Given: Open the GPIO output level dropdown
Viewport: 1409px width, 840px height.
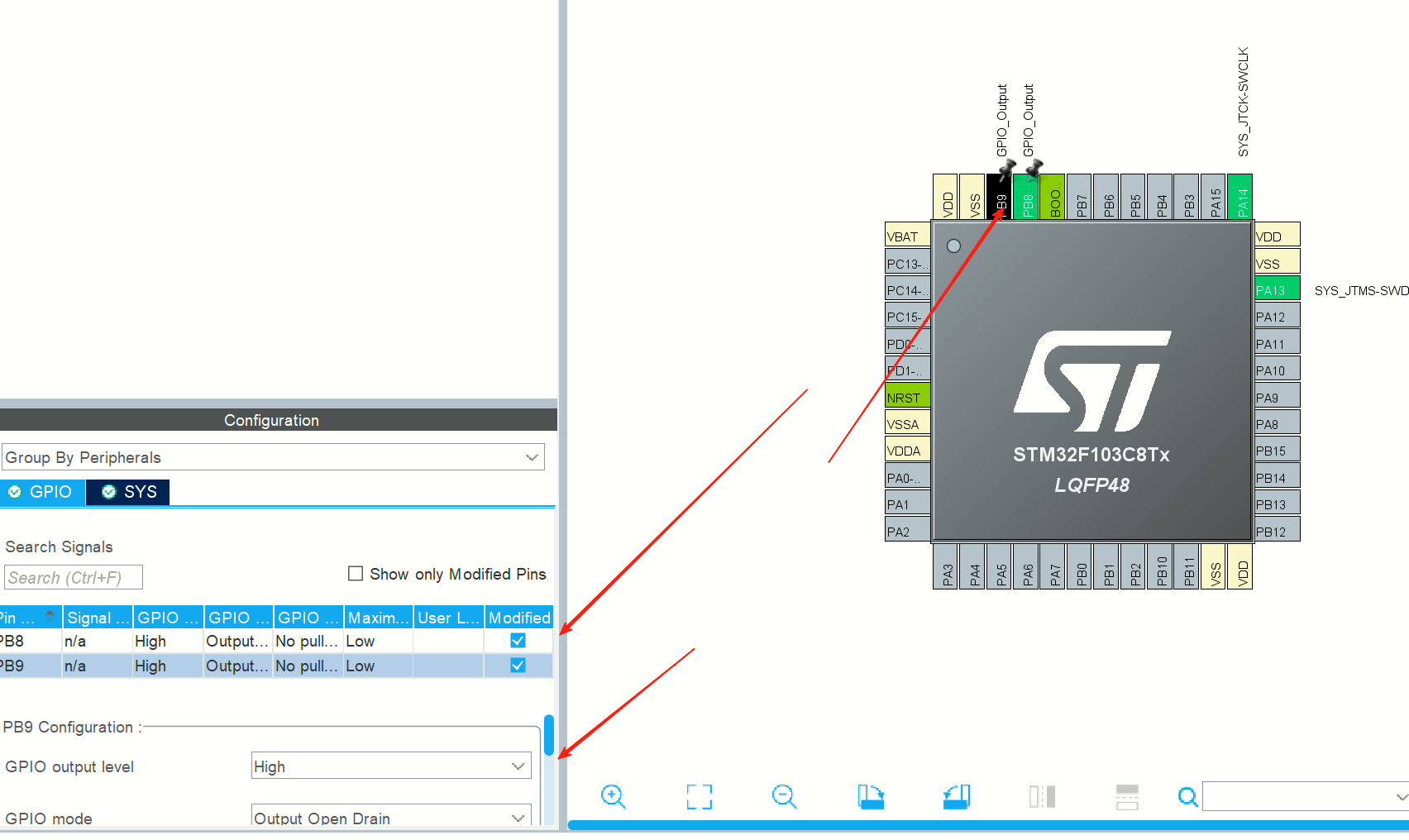Looking at the screenshot, I should click(391, 766).
